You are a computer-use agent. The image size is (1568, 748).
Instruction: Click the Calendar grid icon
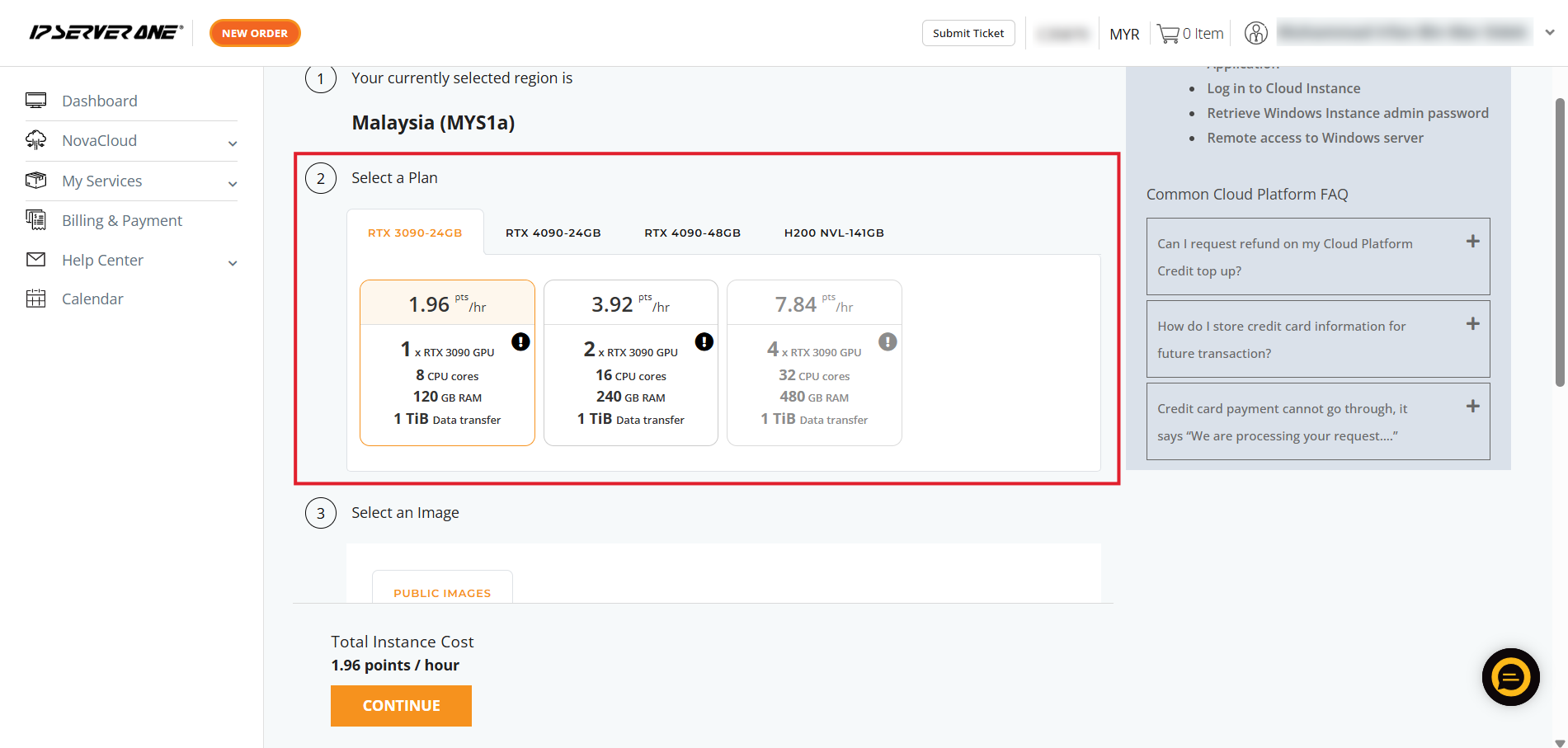click(x=35, y=299)
